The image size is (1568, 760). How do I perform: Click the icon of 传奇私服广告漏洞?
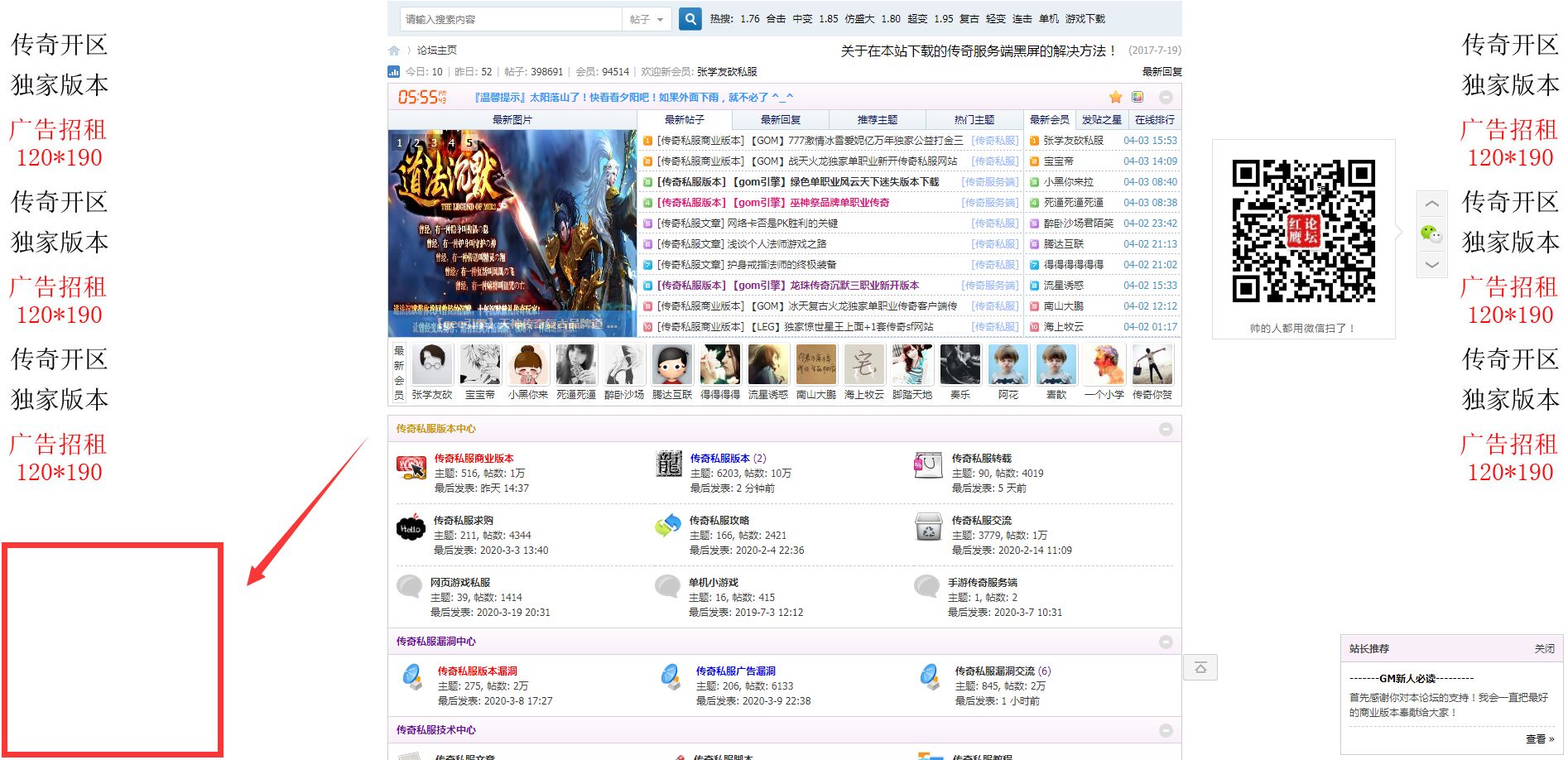[671, 677]
